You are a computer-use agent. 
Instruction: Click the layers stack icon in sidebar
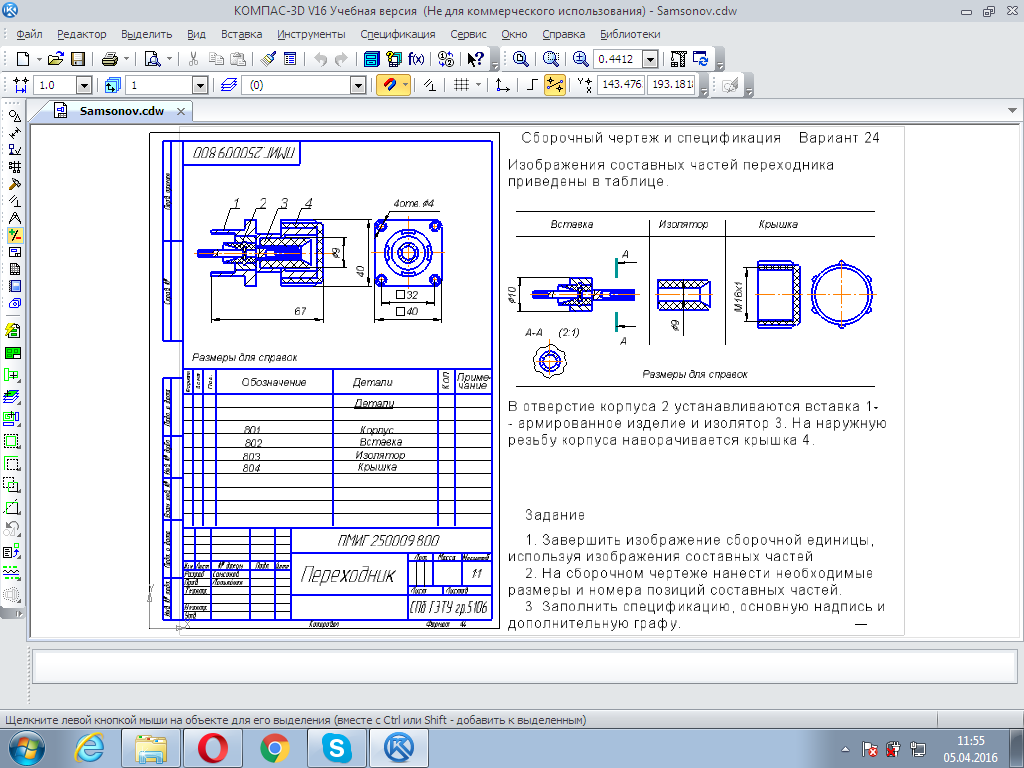[13, 396]
